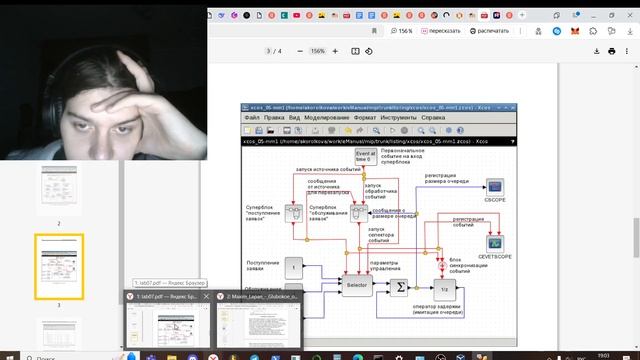Open a new browser tab with plus
This screenshot has width=640, height=360.
point(522,15)
